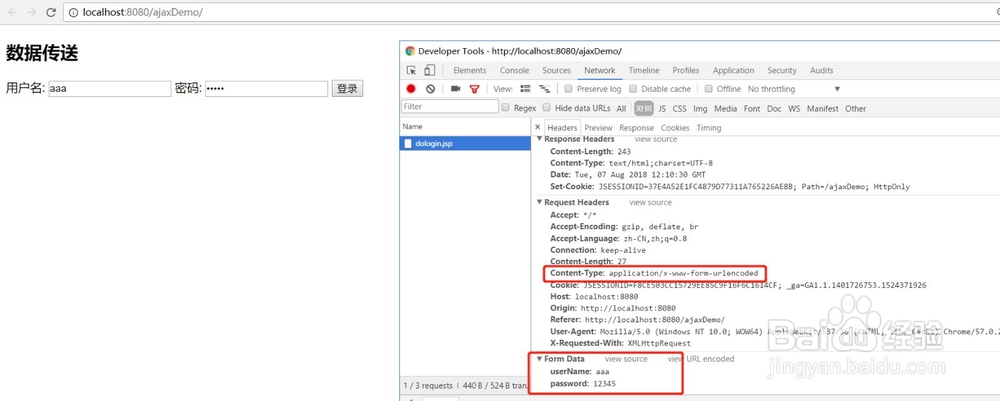Click view source next to Form Data
The image size is (1000, 401).
626,359
